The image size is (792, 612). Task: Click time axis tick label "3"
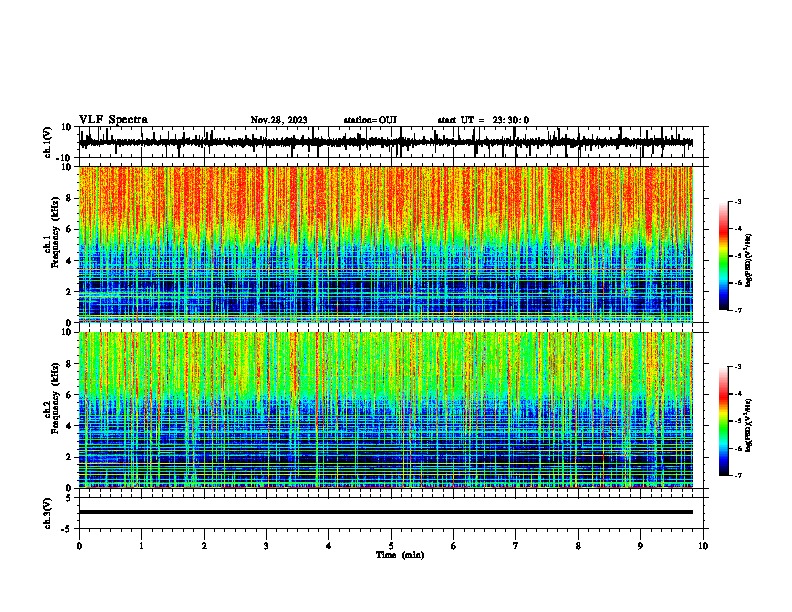pyautogui.click(x=266, y=546)
